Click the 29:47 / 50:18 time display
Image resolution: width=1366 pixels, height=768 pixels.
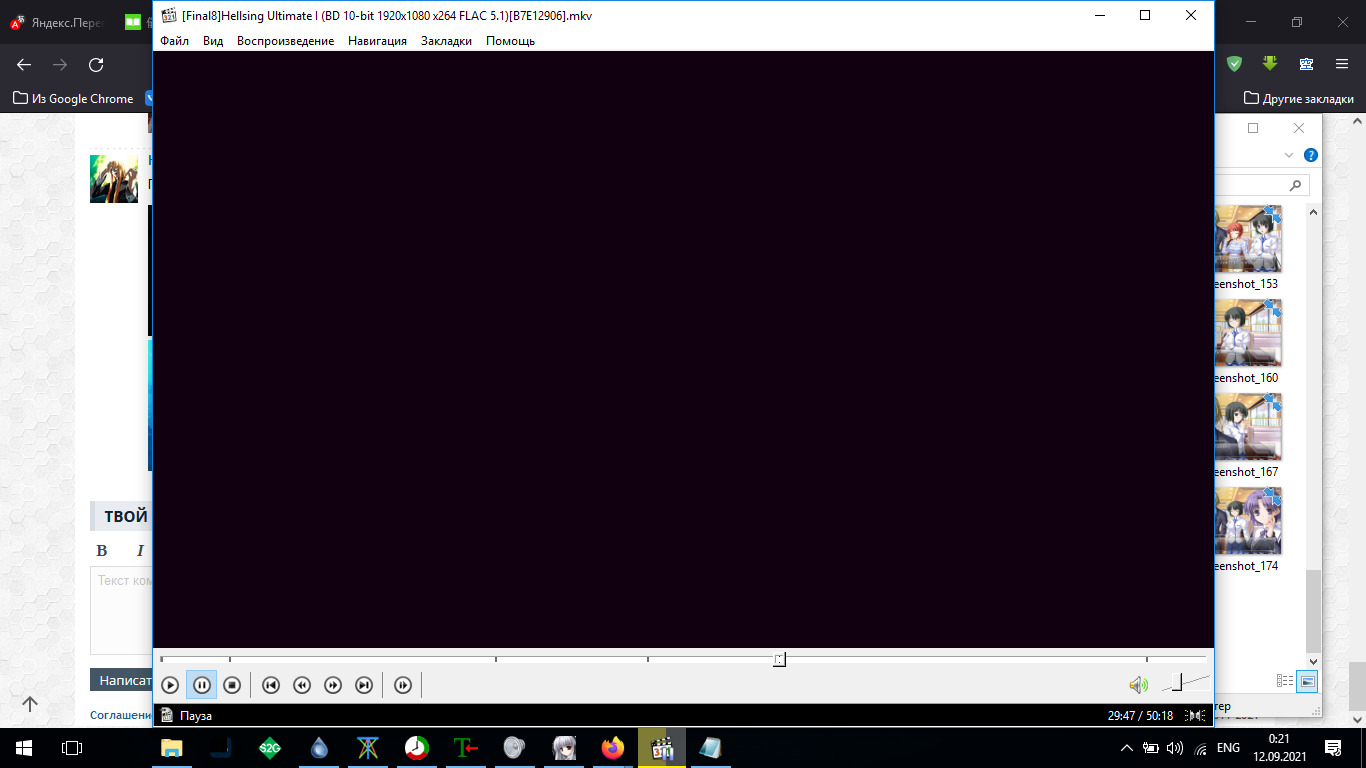1140,716
